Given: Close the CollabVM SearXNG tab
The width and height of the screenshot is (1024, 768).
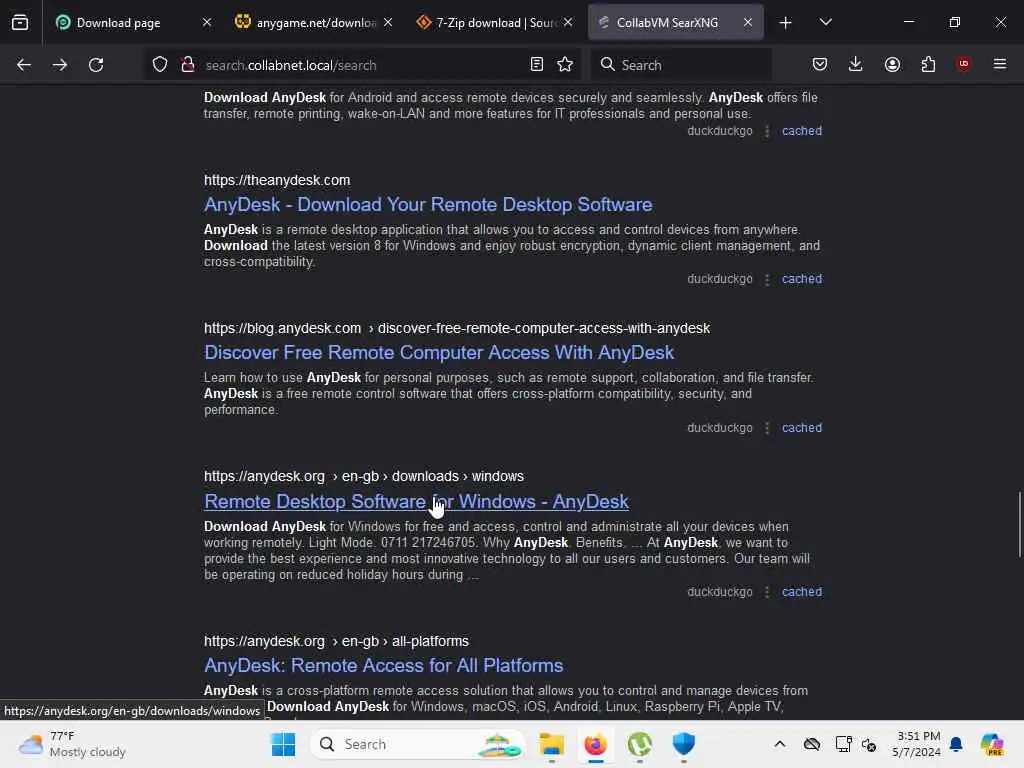Looking at the screenshot, I should tap(748, 22).
